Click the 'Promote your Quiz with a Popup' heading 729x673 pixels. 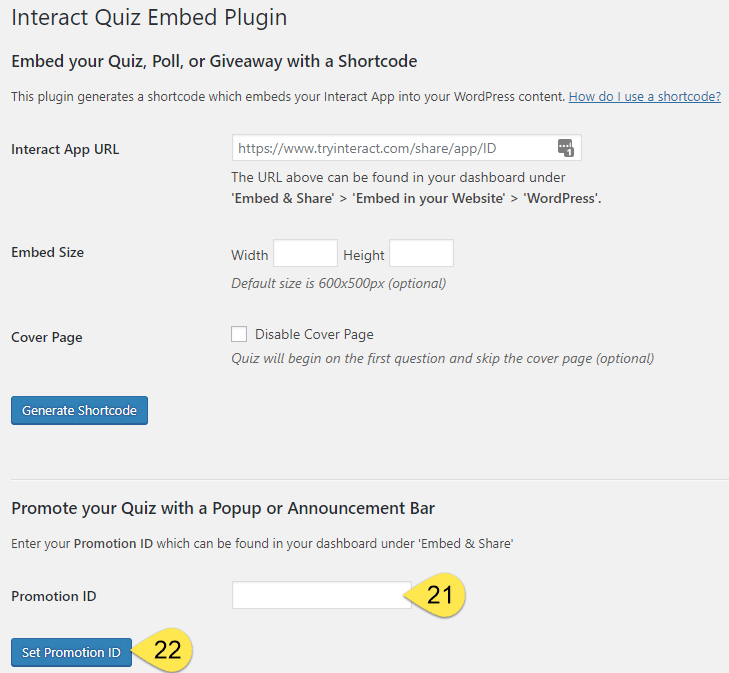pyautogui.click(x=223, y=508)
